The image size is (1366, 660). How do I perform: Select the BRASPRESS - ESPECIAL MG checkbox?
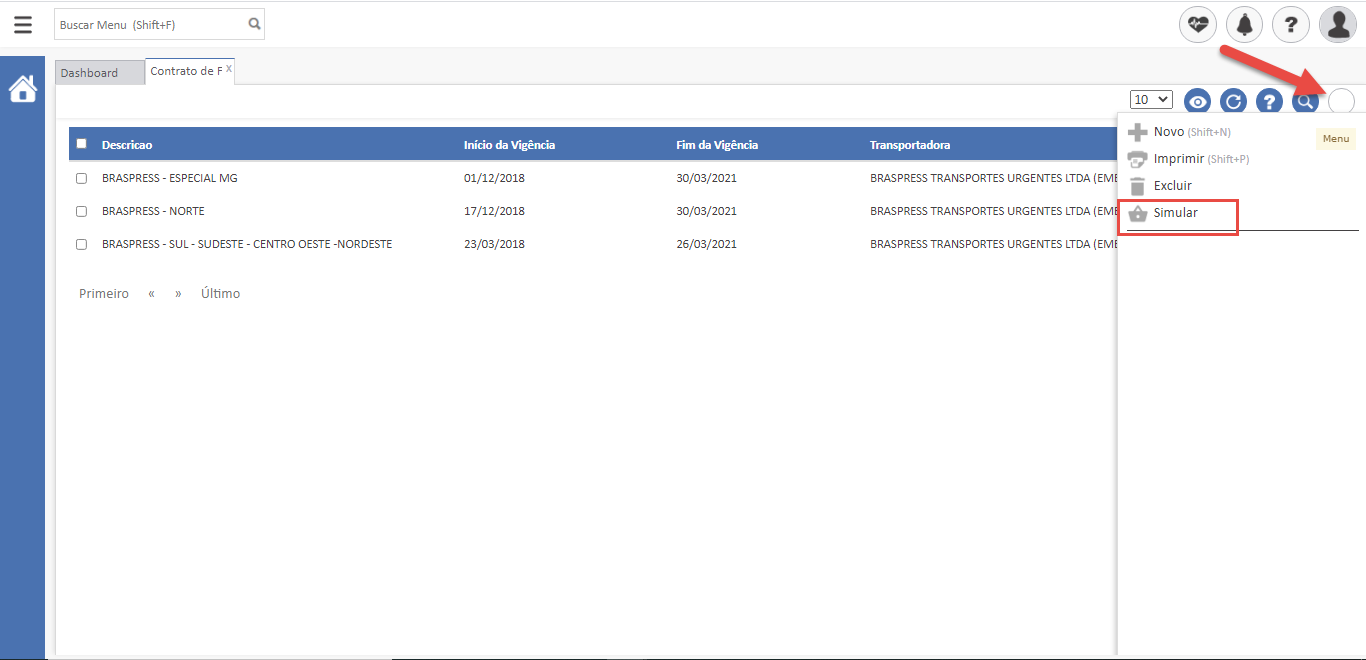point(82,179)
